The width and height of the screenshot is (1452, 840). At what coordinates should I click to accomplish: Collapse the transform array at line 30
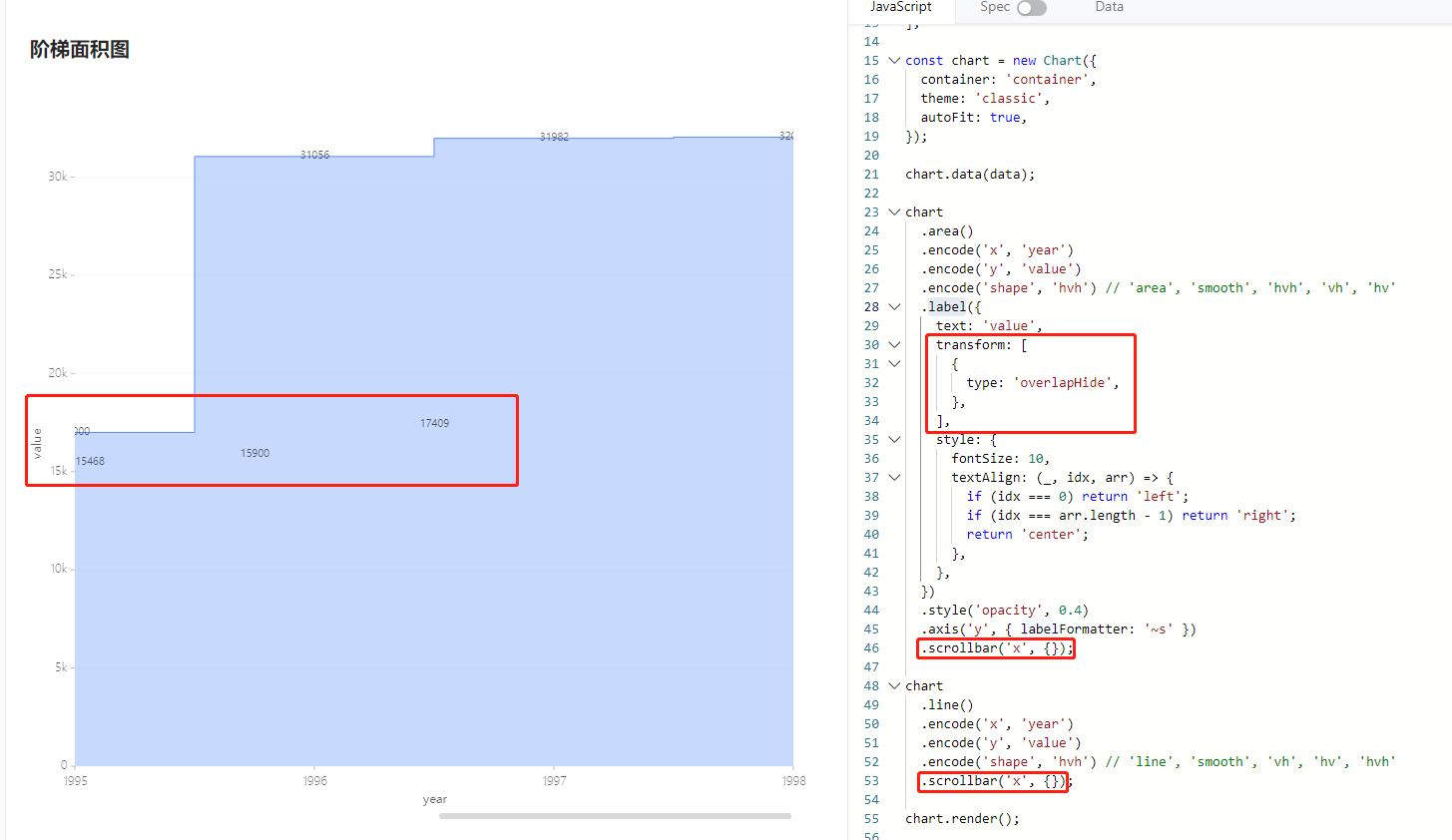pos(893,344)
